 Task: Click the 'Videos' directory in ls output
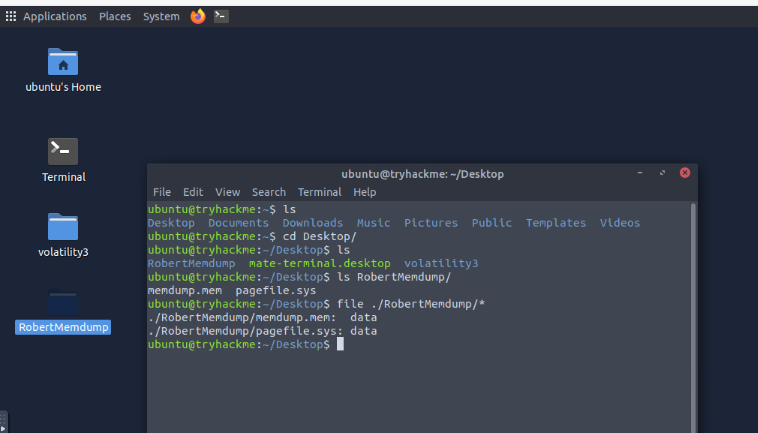[620, 223]
